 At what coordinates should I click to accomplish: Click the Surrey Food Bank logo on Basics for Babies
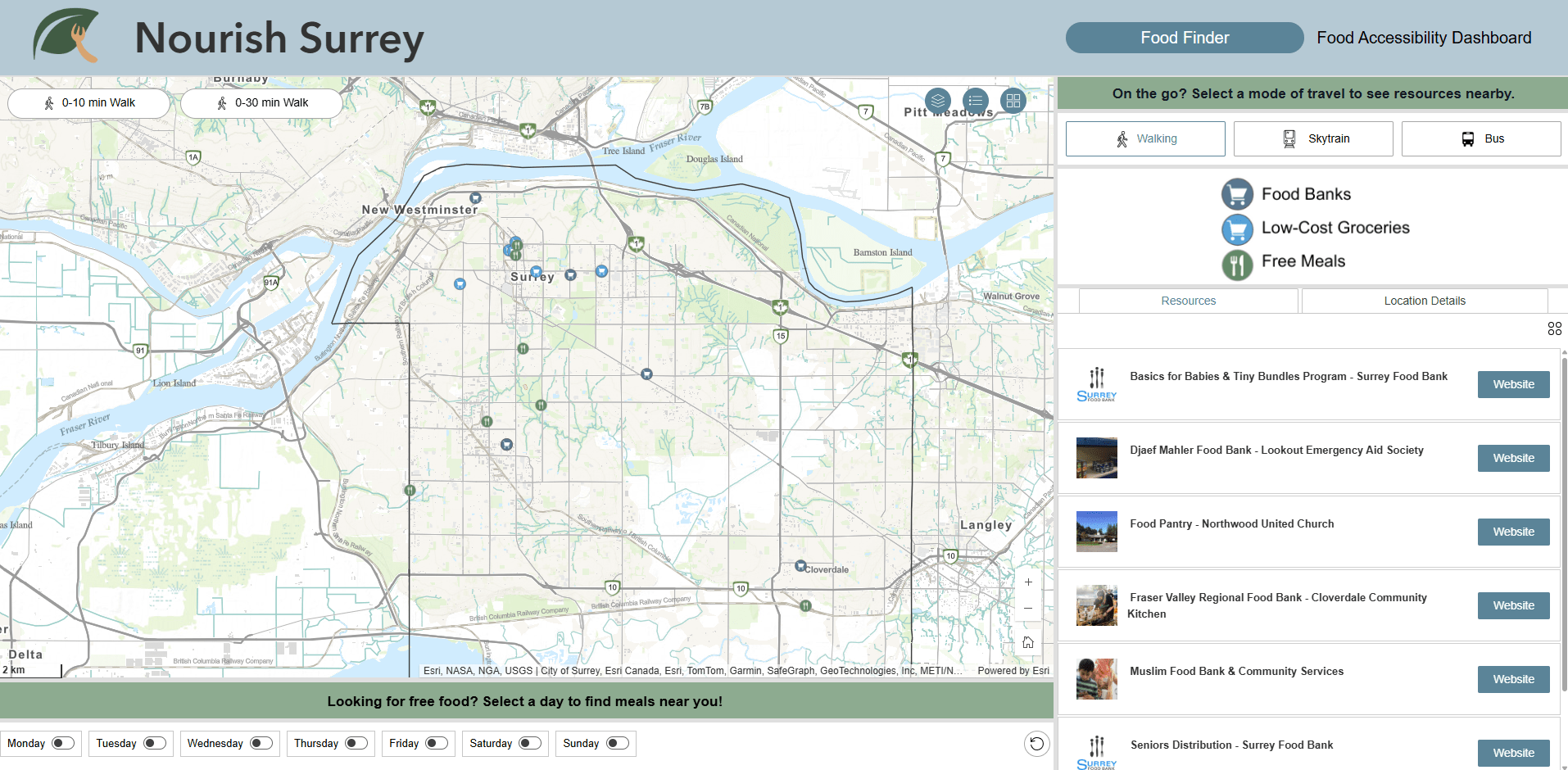(1097, 384)
